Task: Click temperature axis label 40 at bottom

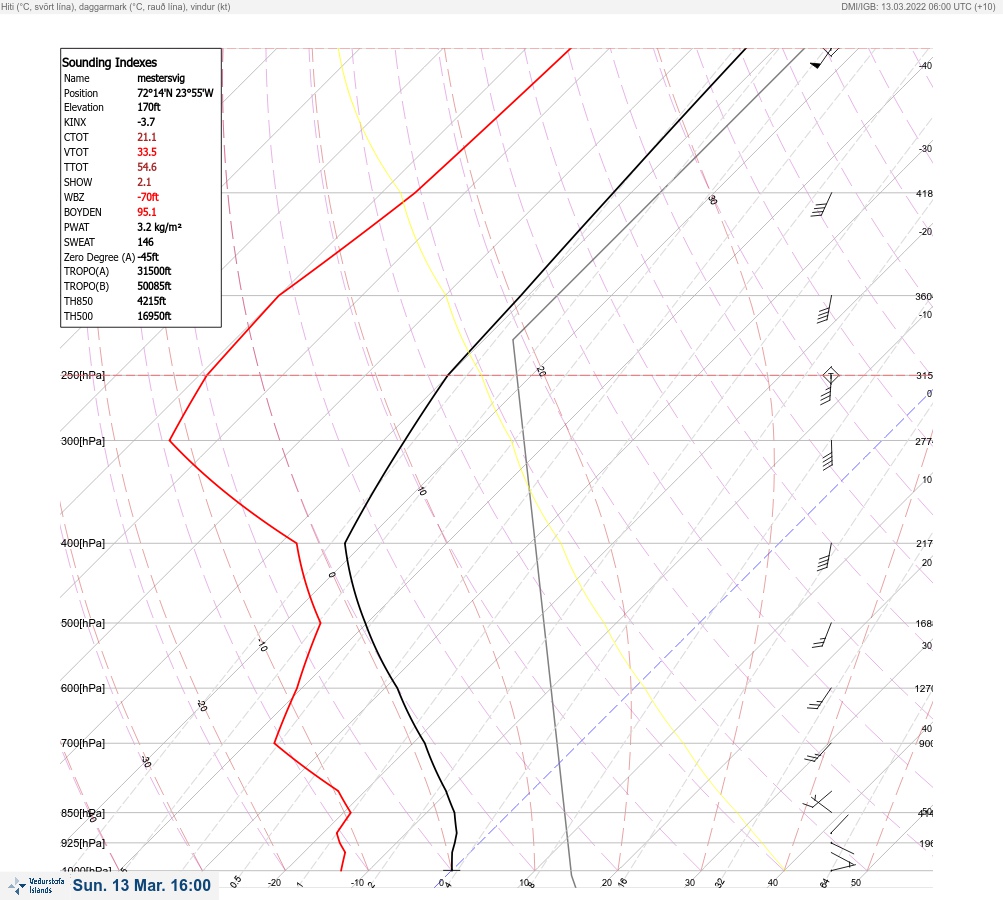Action: (773, 883)
